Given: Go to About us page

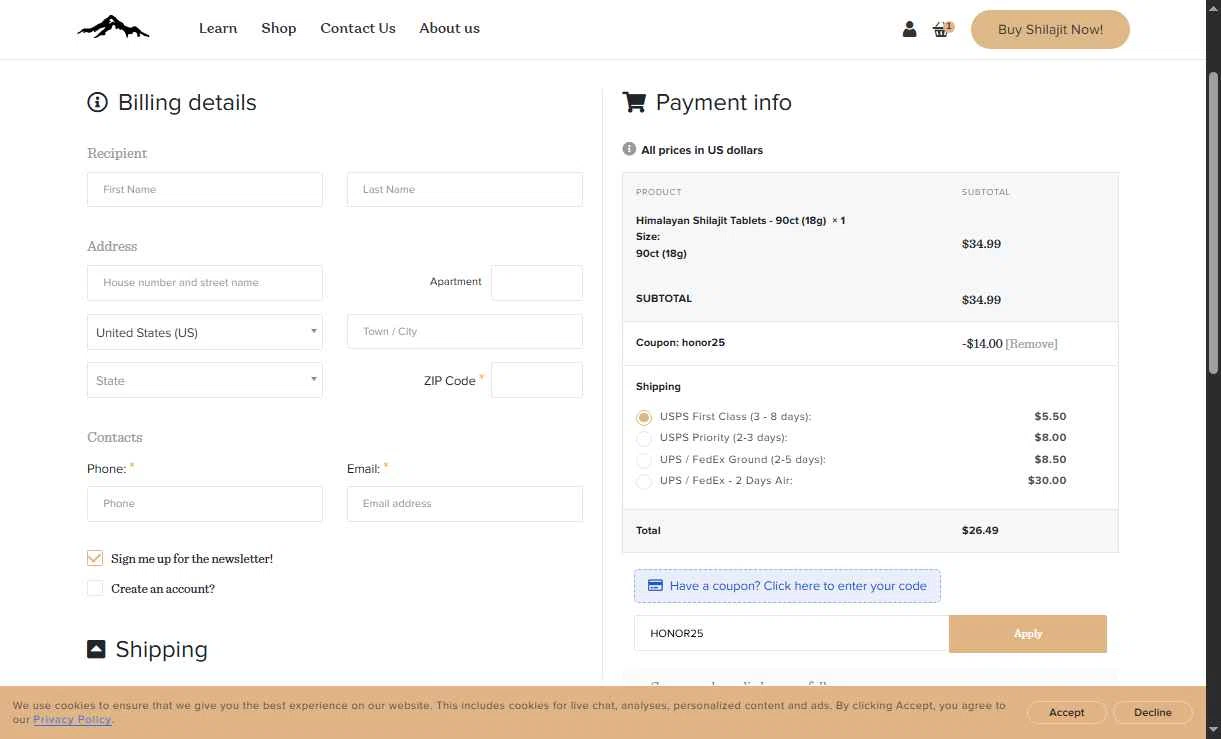Looking at the screenshot, I should point(450,28).
